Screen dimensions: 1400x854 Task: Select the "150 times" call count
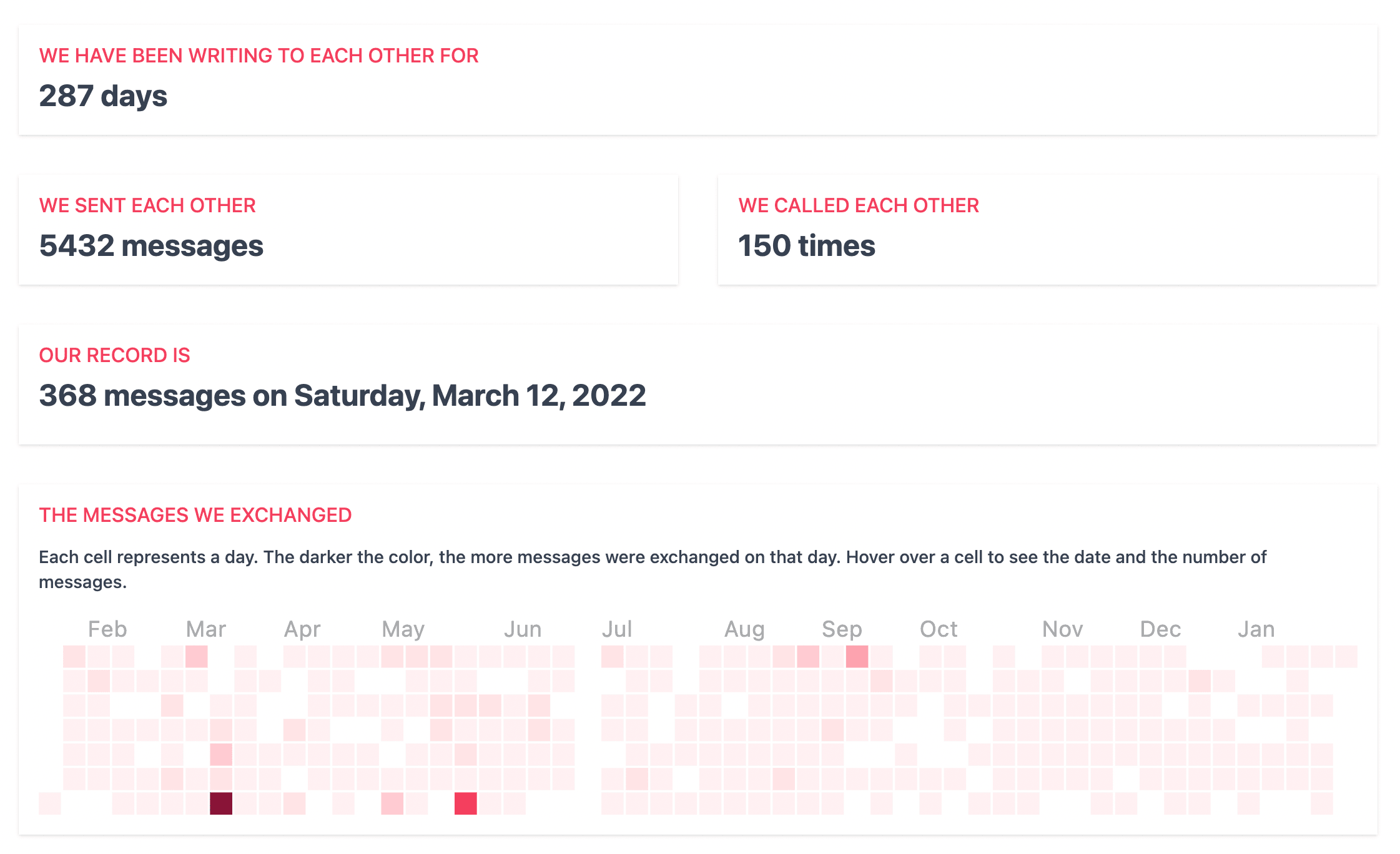(807, 246)
